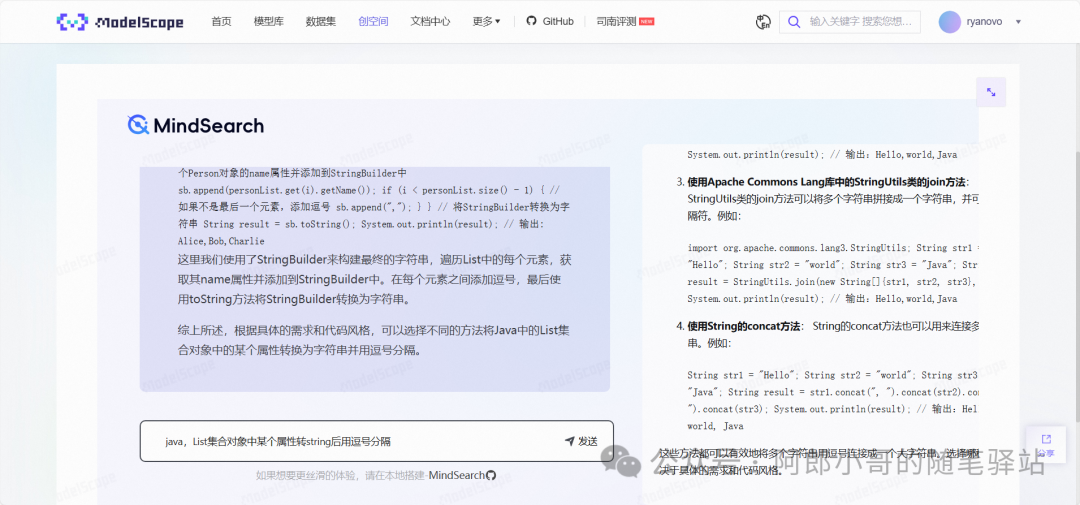This screenshot has width=1080, height=505.
Task: Click the 分享 share button
Action: pyautogui.click(x=1046, y=445)
